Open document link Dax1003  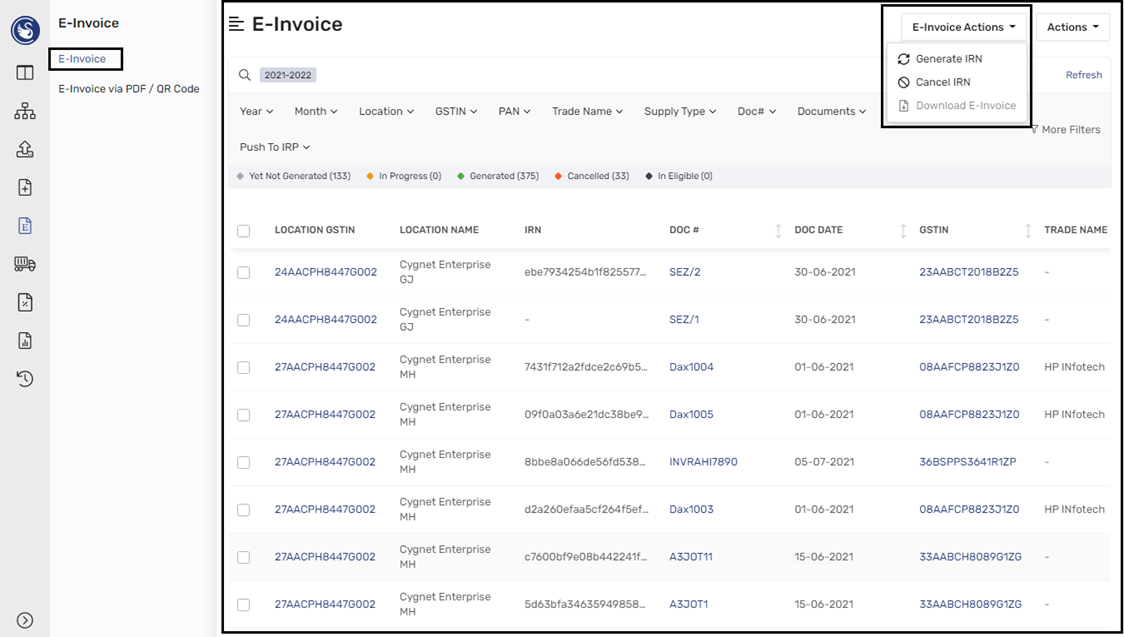tap(691, 509)
